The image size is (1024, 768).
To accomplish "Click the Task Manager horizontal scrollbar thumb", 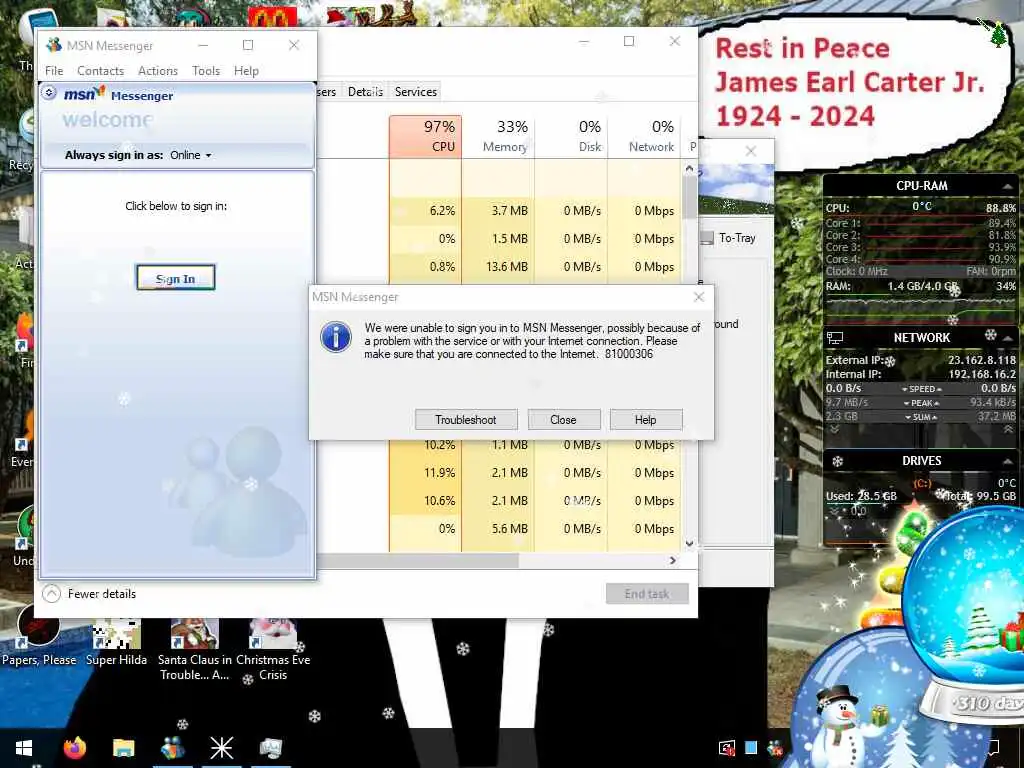I will pos(418,560).
